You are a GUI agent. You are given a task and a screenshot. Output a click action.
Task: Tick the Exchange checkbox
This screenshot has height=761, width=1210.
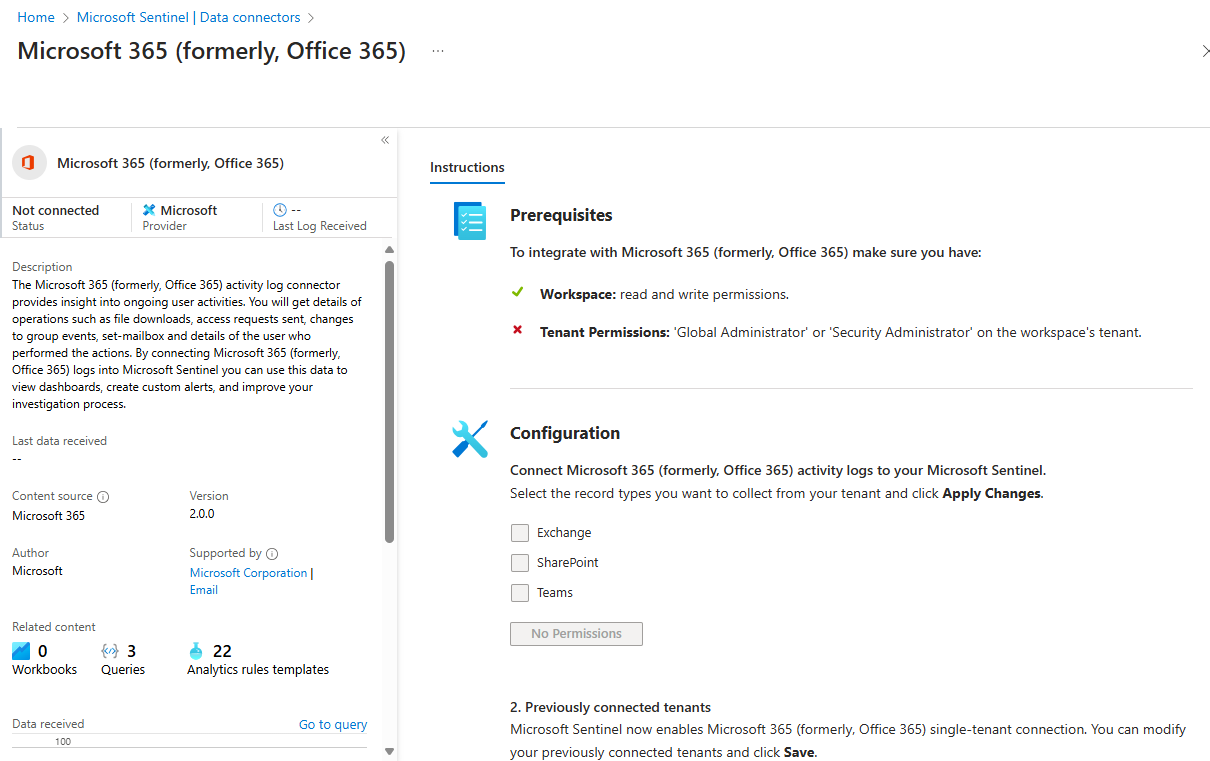coord(520,533)
